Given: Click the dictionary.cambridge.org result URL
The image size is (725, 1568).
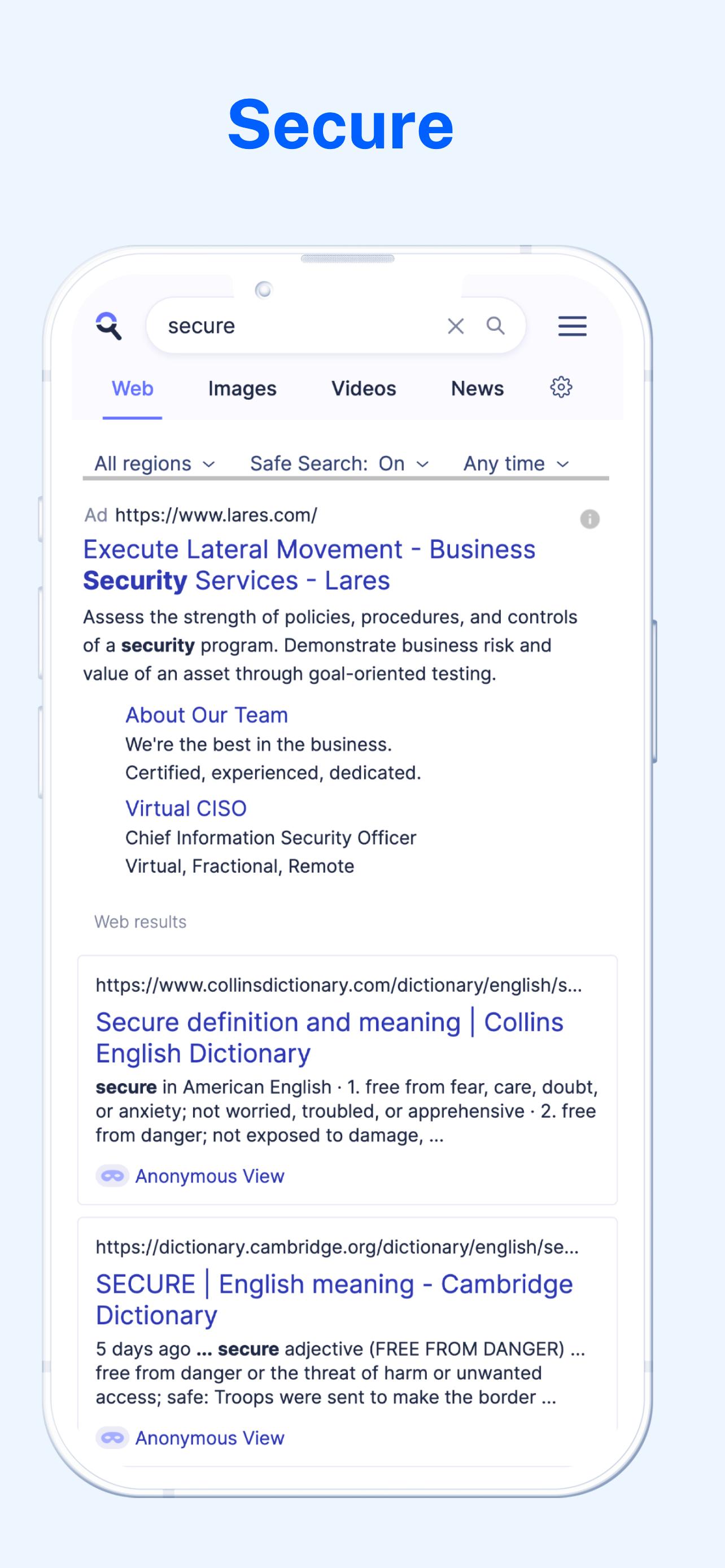Looking at the screenshot, I should pyautogui.click(x=337, y=1247).
